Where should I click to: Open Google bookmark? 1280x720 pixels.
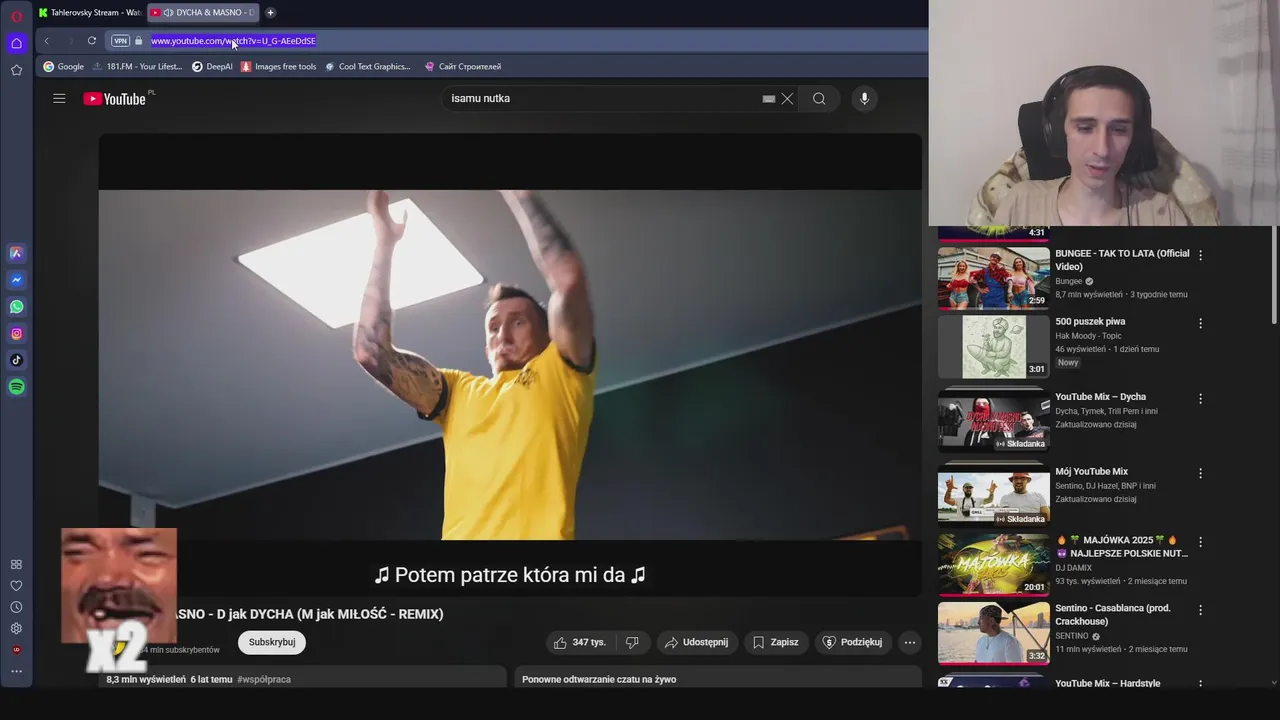tap(63, 67)
